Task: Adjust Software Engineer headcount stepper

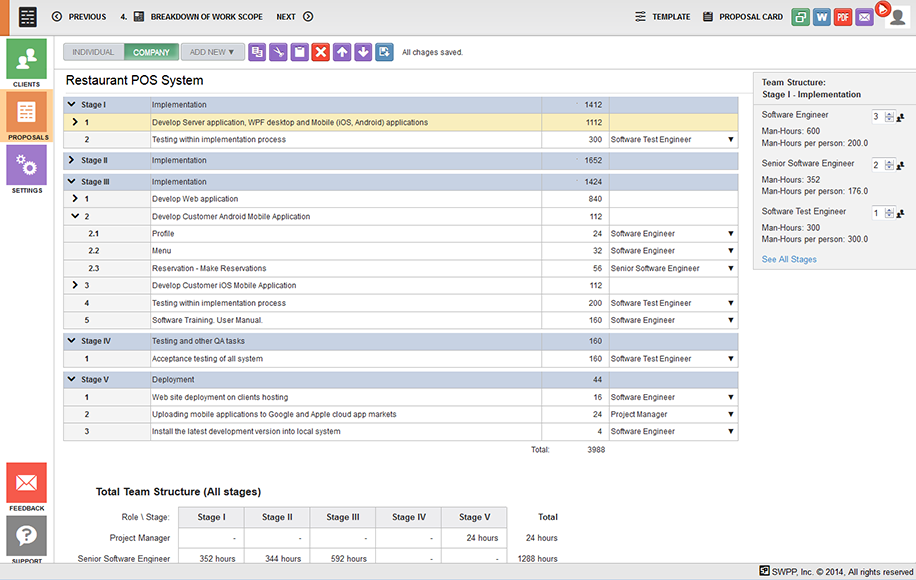Action: click(889, 117)
